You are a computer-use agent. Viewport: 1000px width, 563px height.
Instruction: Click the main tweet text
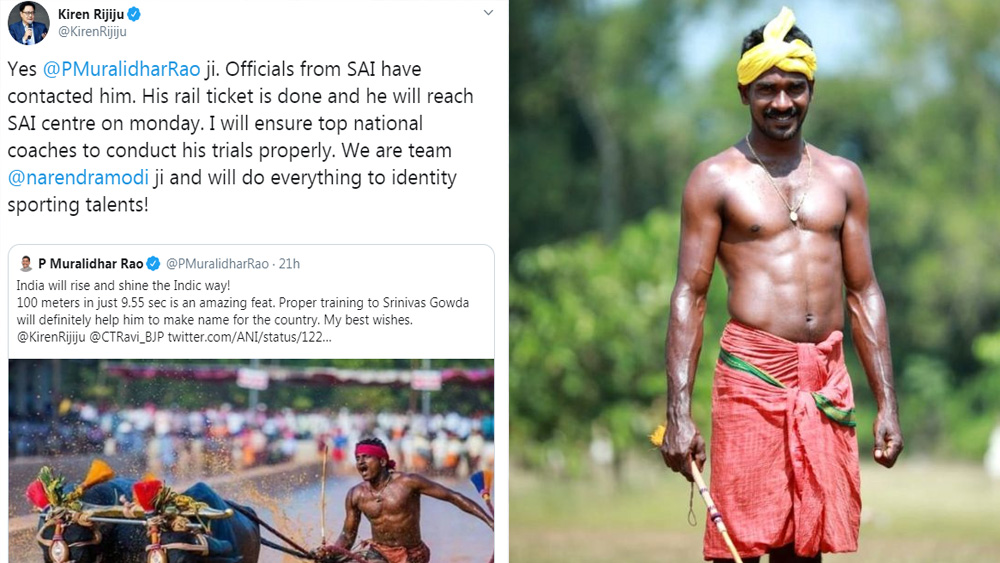240,136
